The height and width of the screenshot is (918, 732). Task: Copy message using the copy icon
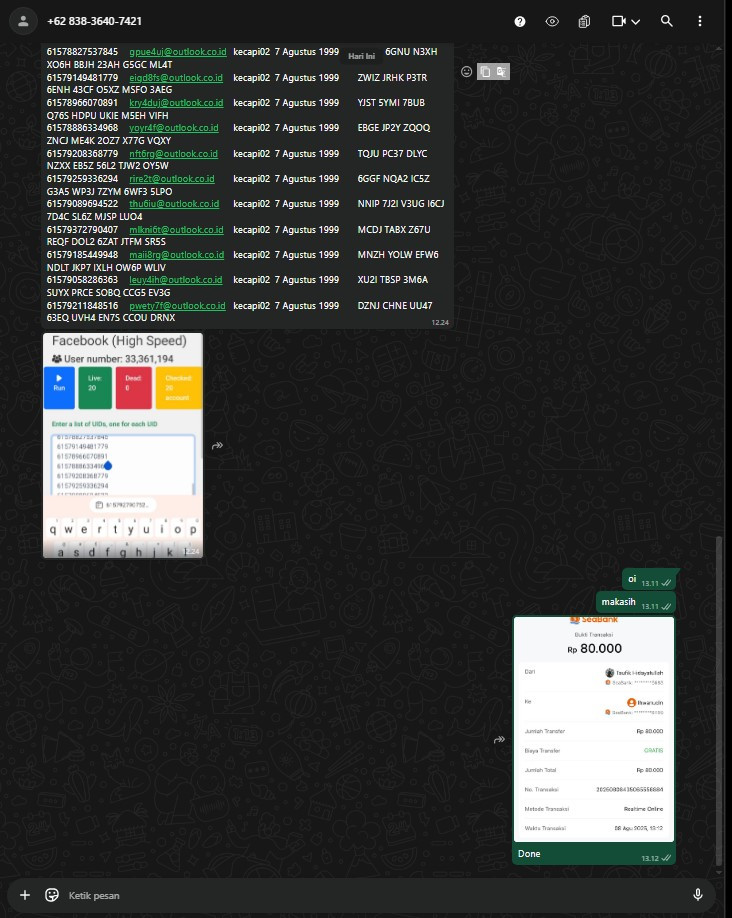485,71
